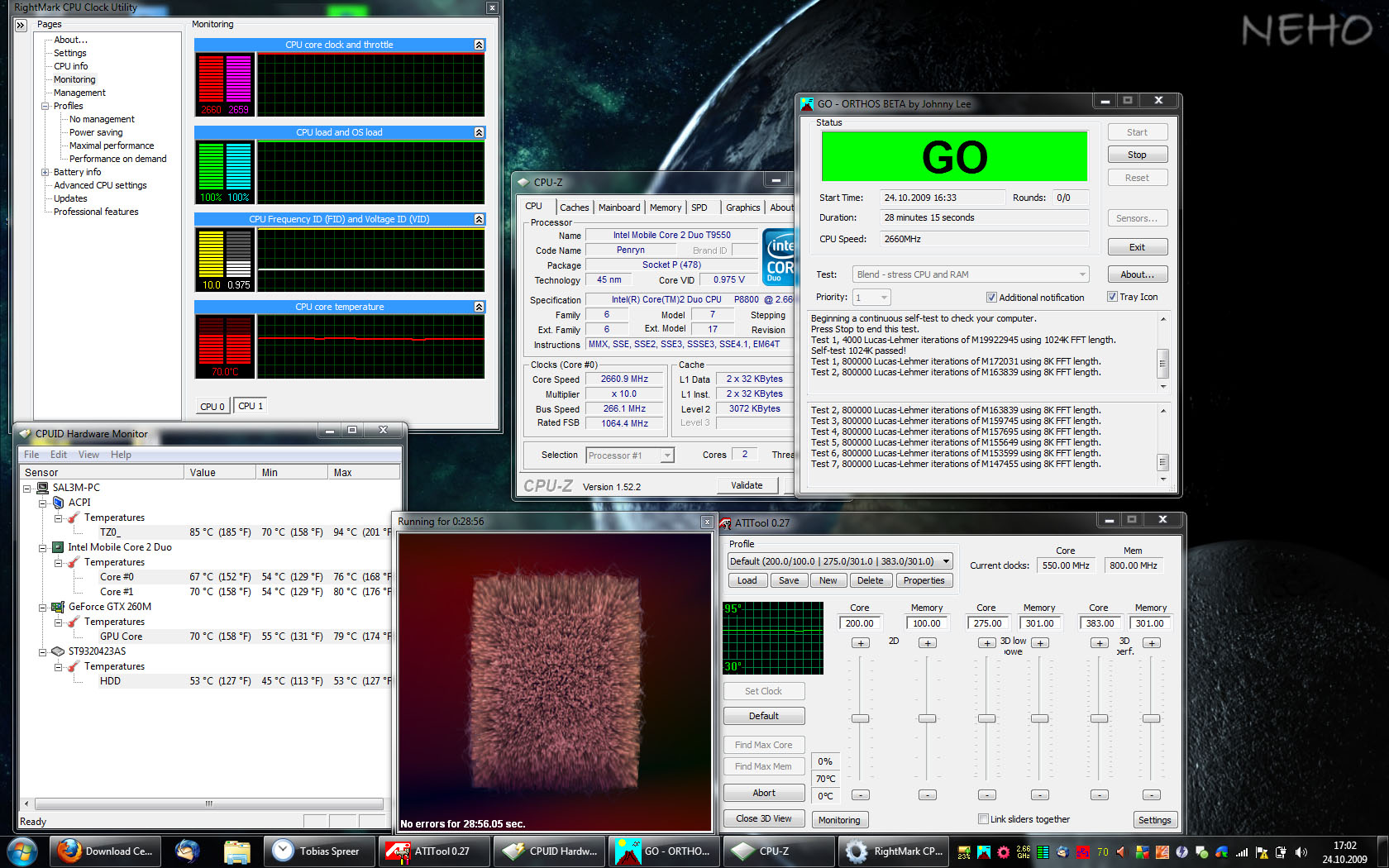Click the Abort button in ATITool
Screen dimensions: 1389x868
click(x=763, y=793)
